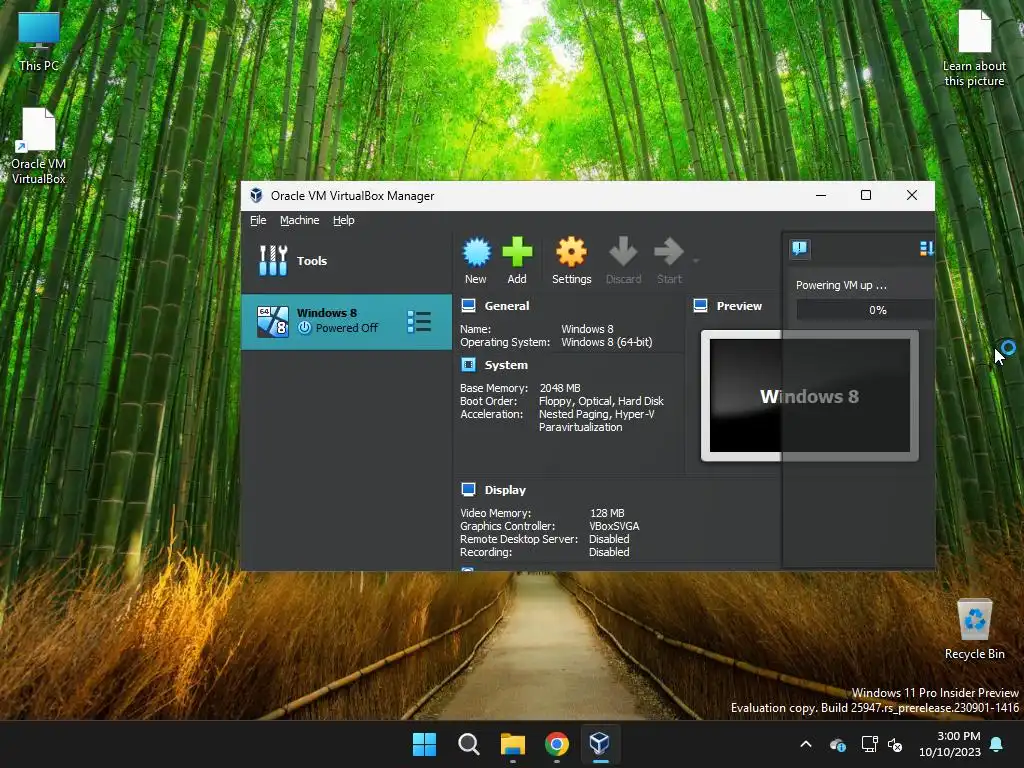Viewport: 1024px width, 768px height.
Task: Close the VirtualBox Manager window
Action: tap(912, 195)
